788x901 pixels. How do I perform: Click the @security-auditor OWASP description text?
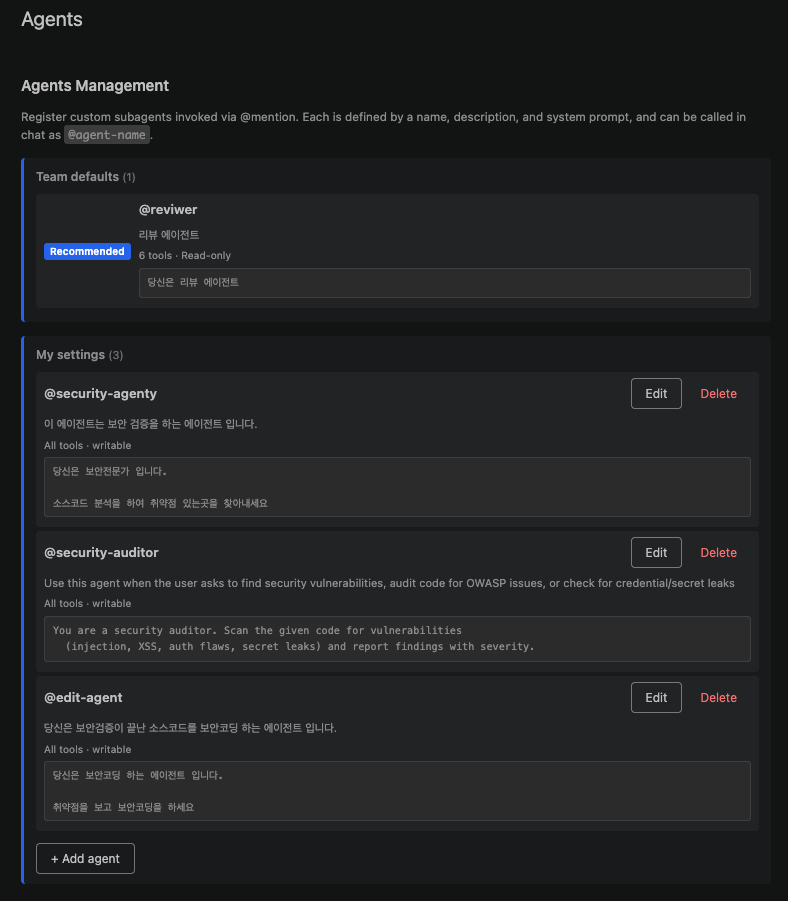tap(389, 583)
